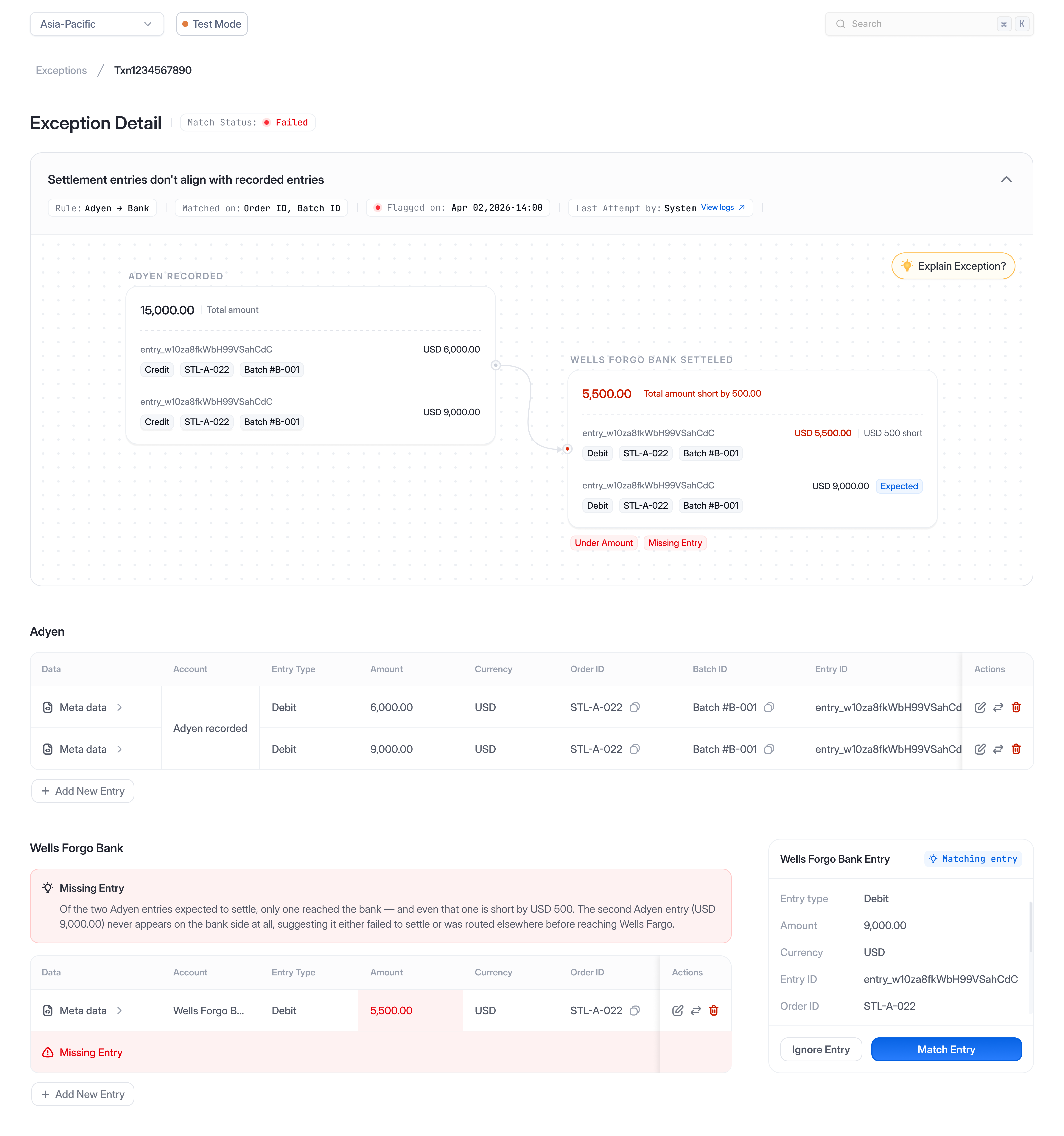Screen dimensions: 1064x1136
Task: Focus the Search field
Action: [929, 24]
